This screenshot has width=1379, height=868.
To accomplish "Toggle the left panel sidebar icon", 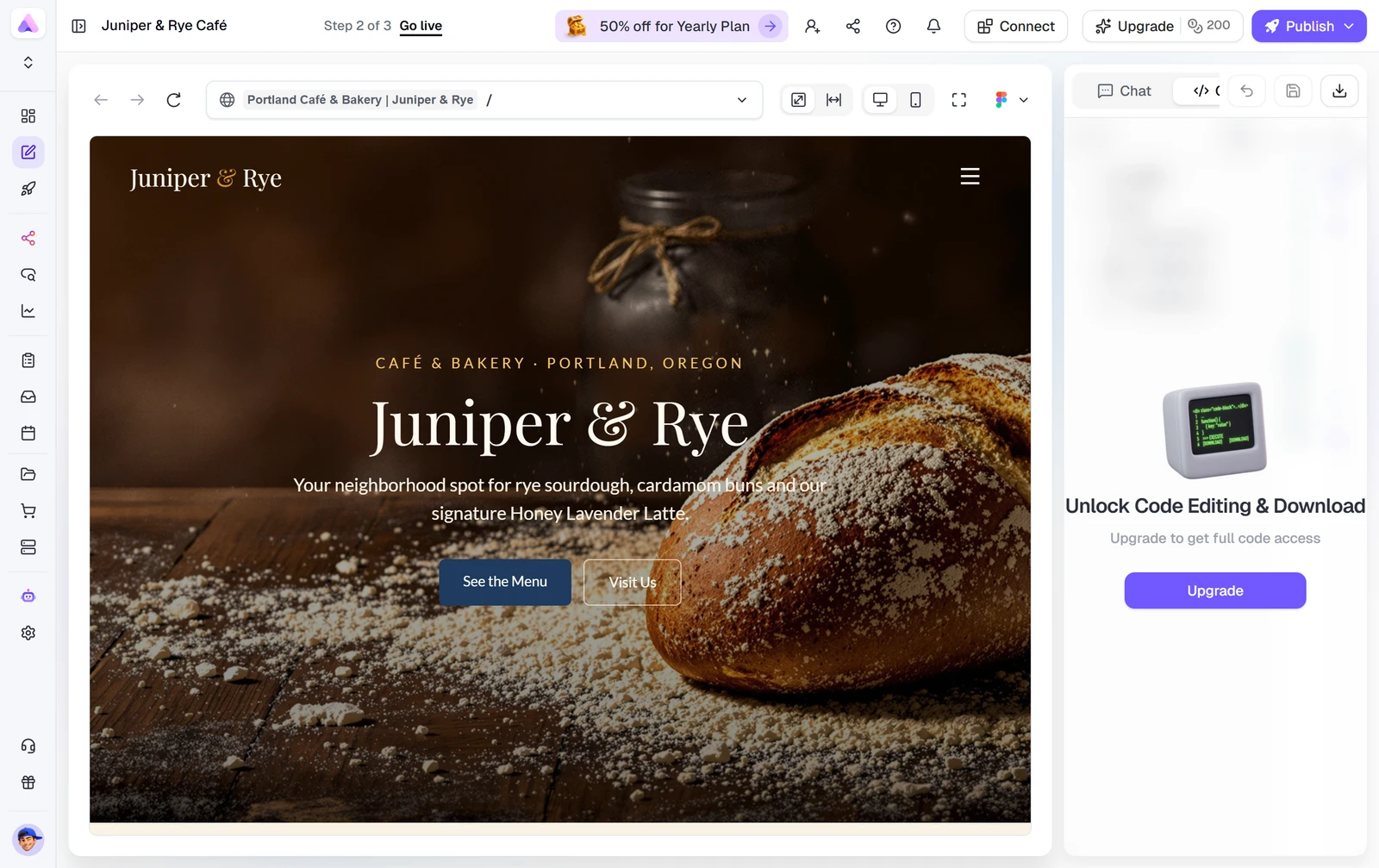I will pyautogui.click(x=78, y=26).
